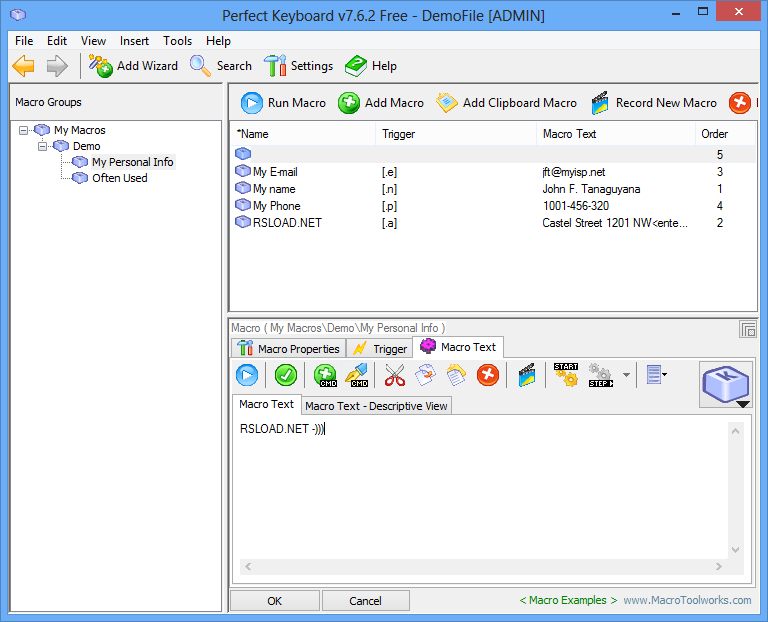Open the text layout options dropdown icon
The image size is (768, 622).
point(656,375)
